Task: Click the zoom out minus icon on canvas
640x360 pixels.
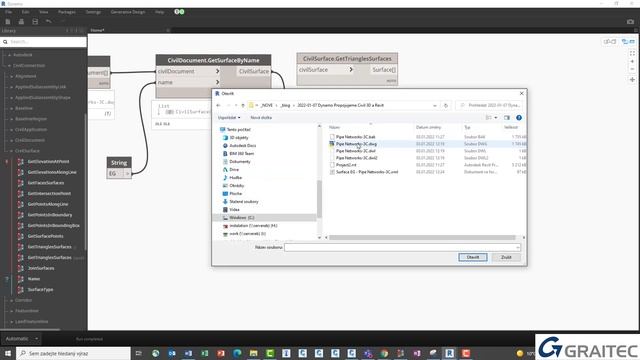Action: tap(632, 69)
